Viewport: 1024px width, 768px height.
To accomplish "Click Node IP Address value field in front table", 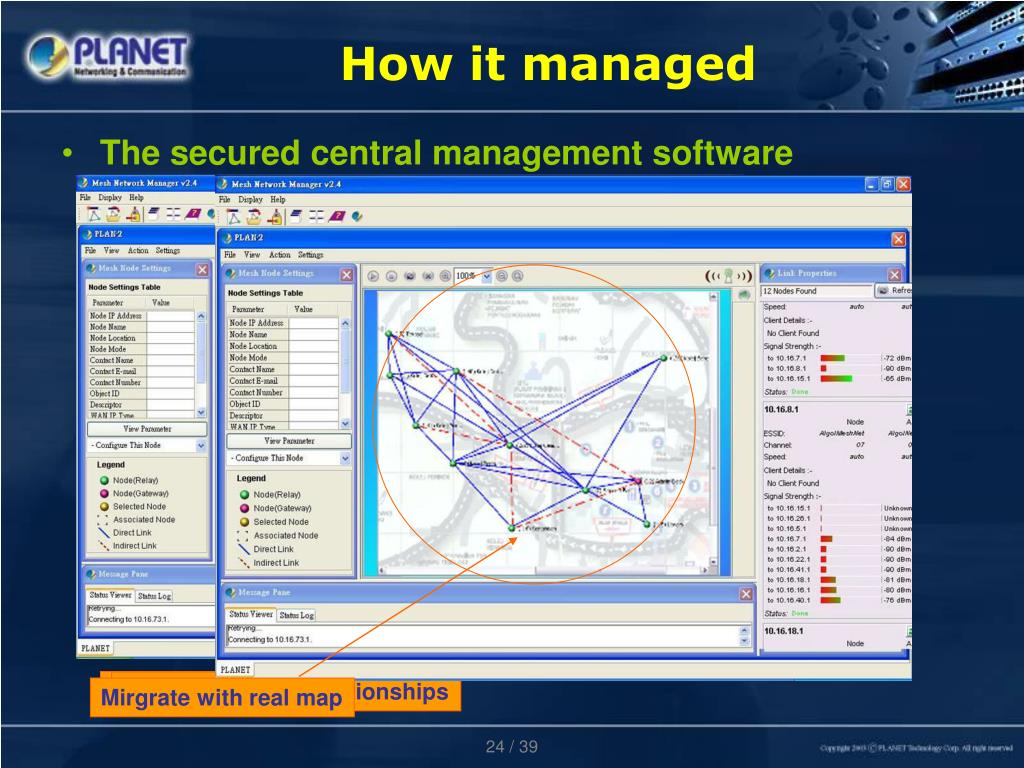I will pyautogui.click(x=313, y=323).
